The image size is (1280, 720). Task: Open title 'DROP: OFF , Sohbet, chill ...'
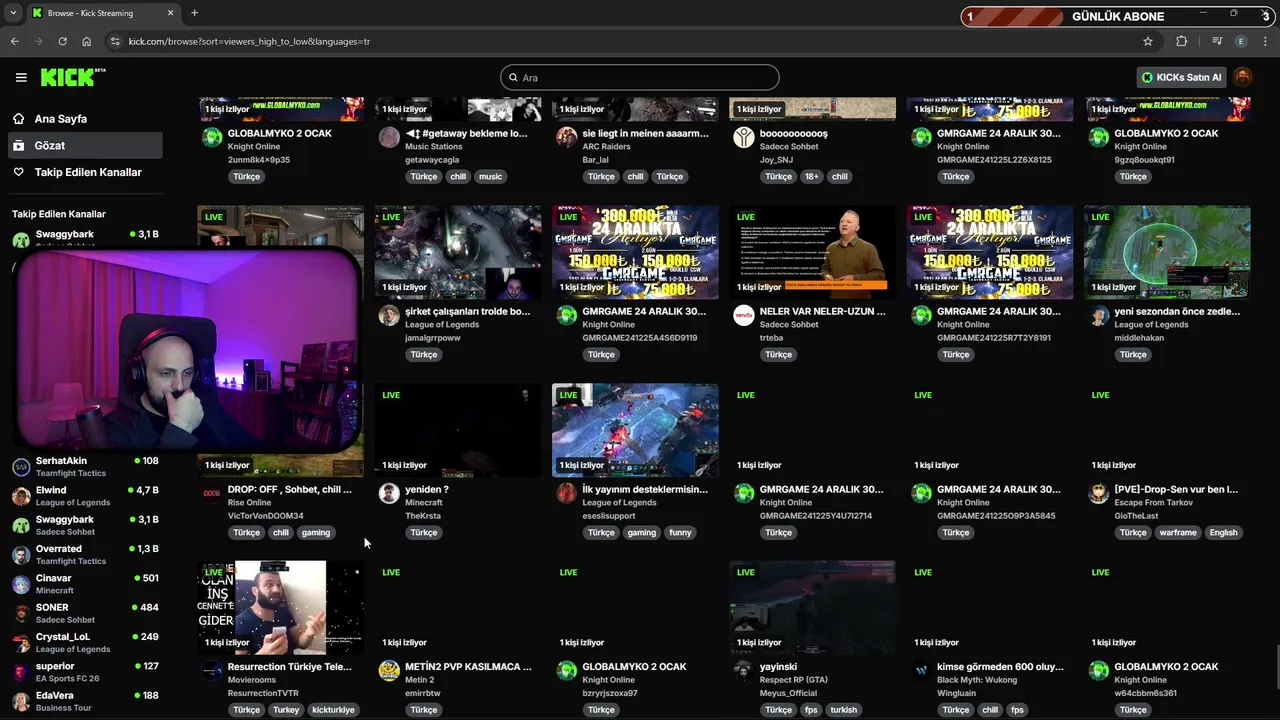[290, 489]
